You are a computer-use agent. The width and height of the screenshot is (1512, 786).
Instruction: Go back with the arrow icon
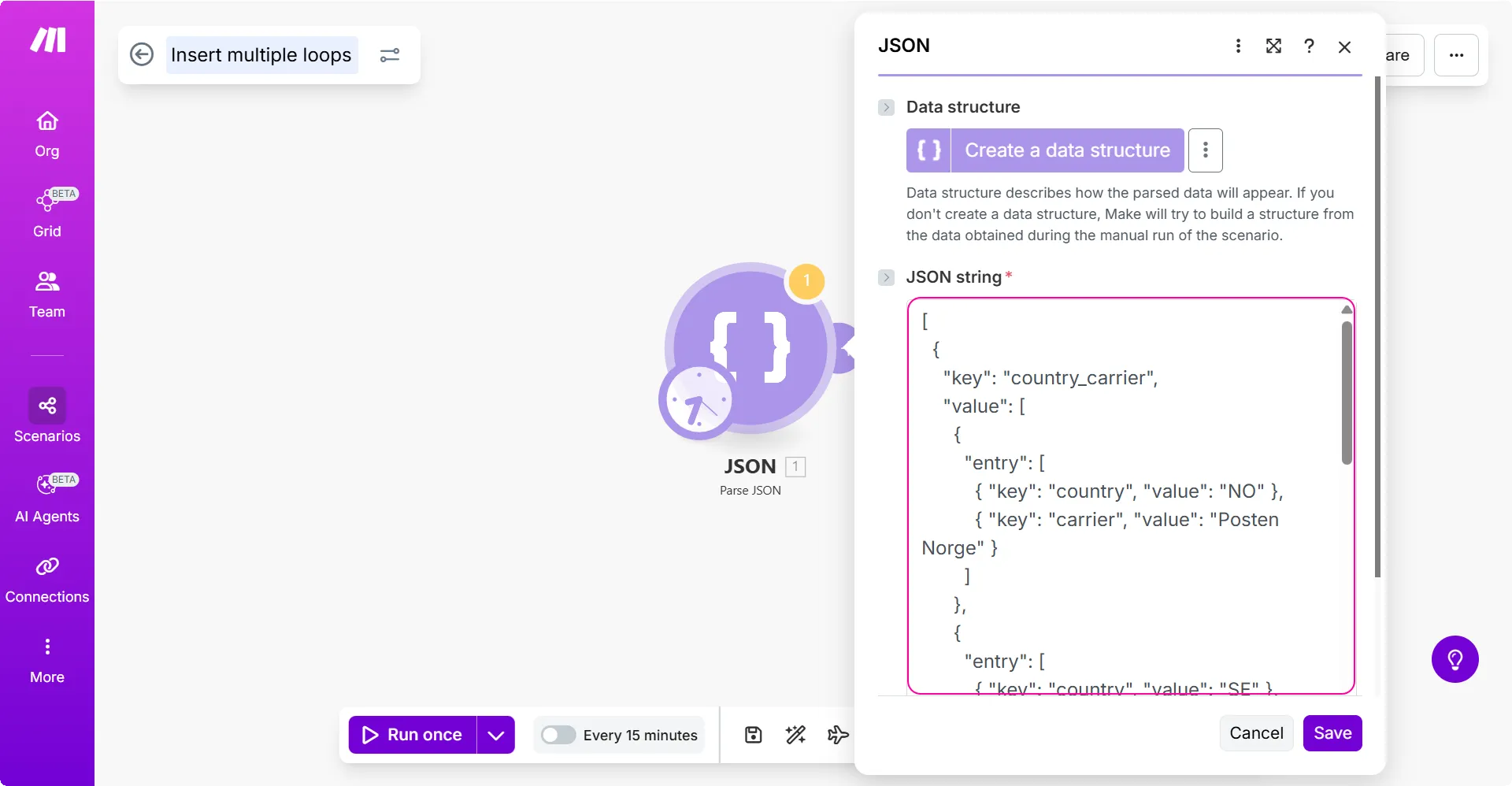pyautogui.click(x=142, y=54)
